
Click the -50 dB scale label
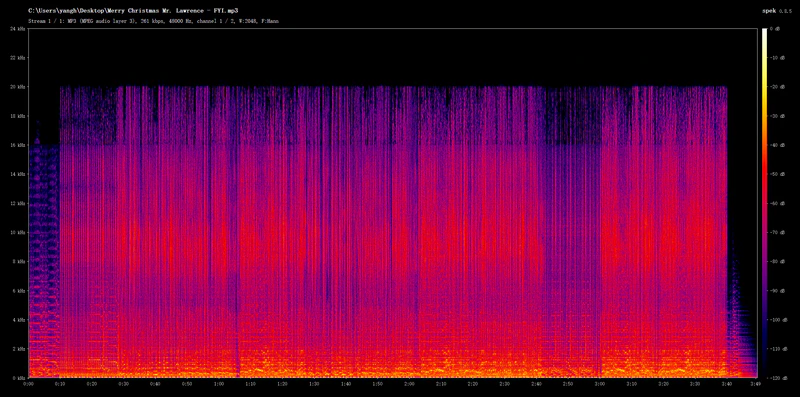pos(778,174)
